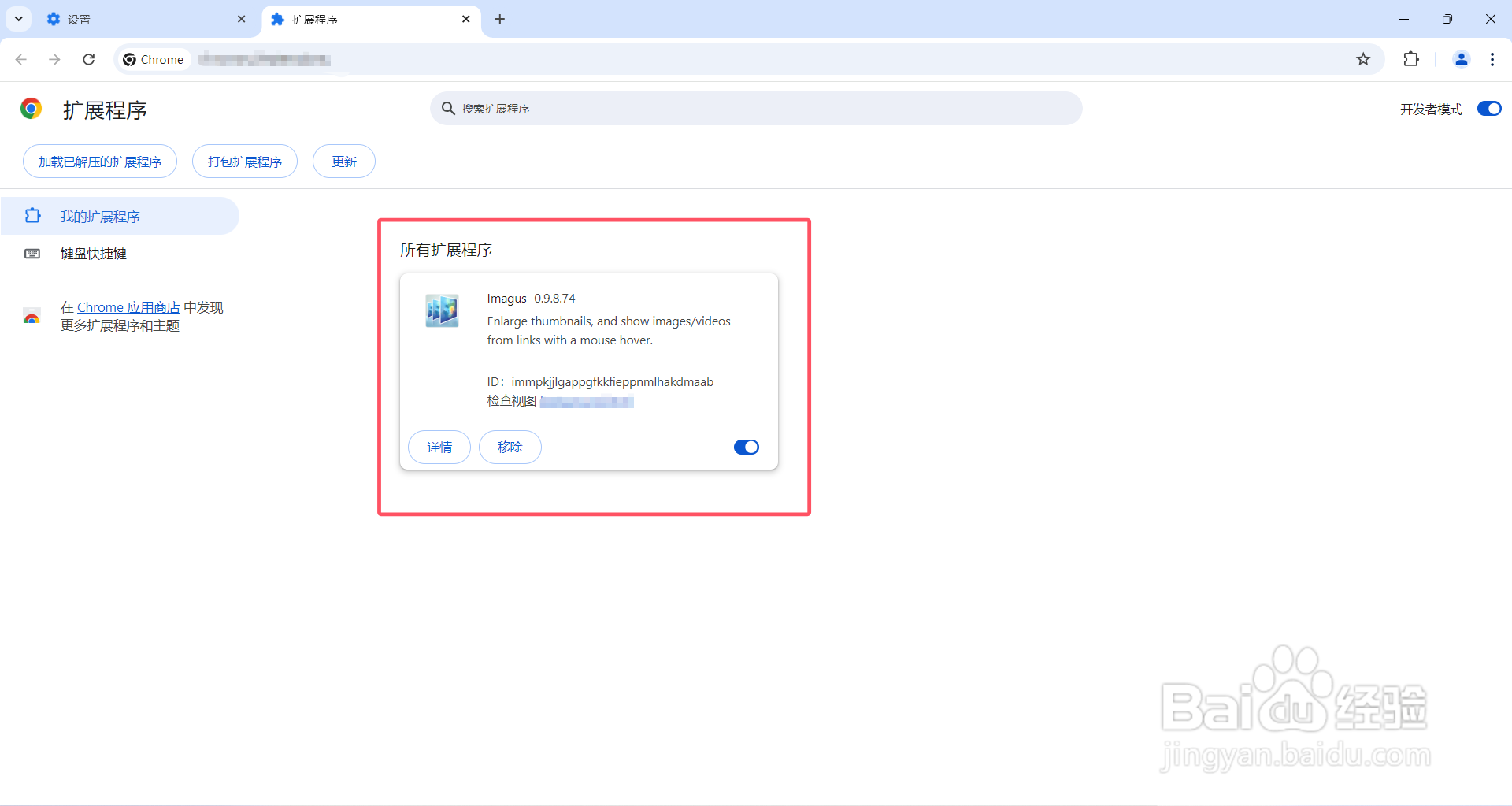The height and width of the screenshot is (806, 1512).
Task: Click 加载已解压的扩展程序 button
Action: click(100, 162)
